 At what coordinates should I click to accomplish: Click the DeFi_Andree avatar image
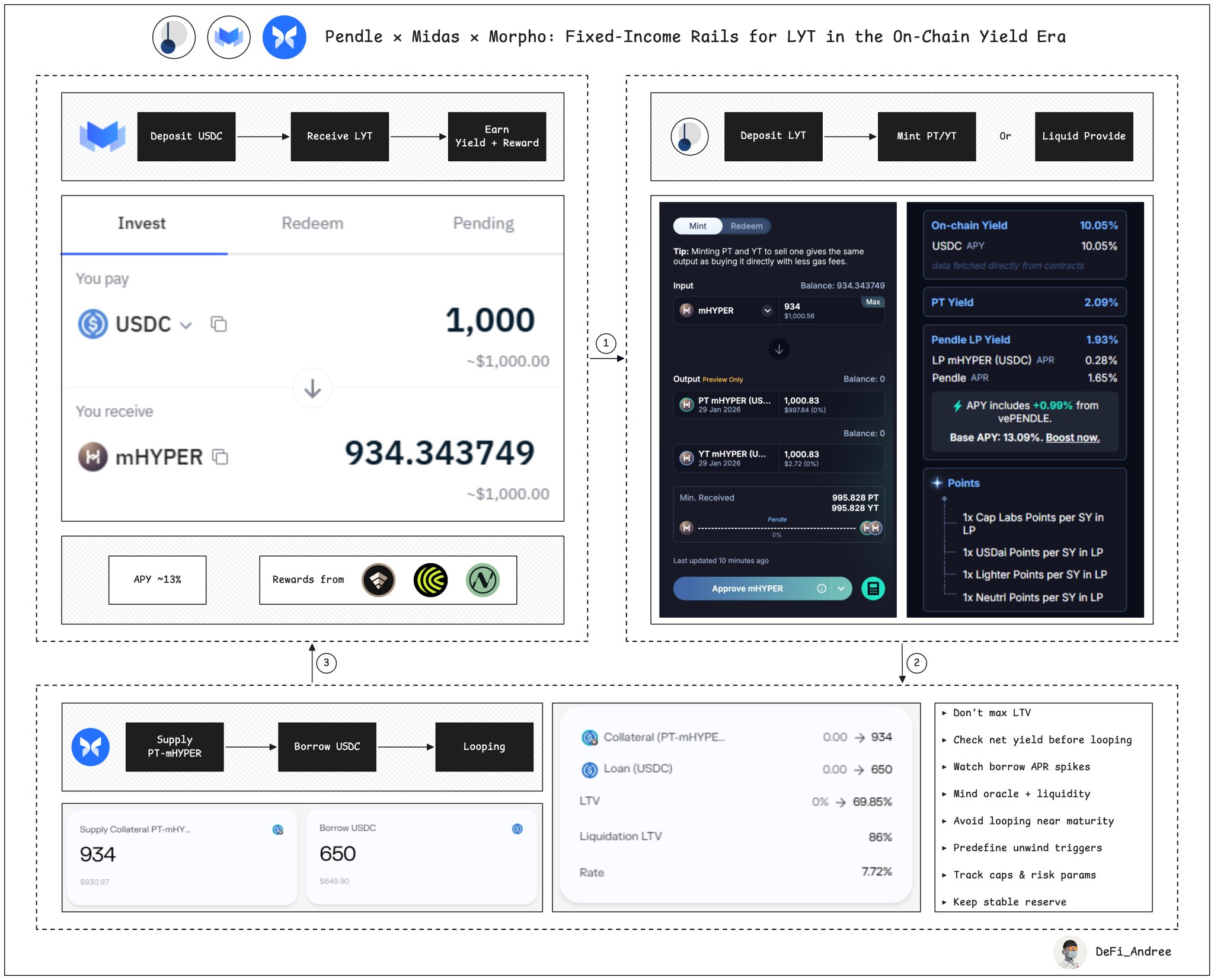[1071, 952]
